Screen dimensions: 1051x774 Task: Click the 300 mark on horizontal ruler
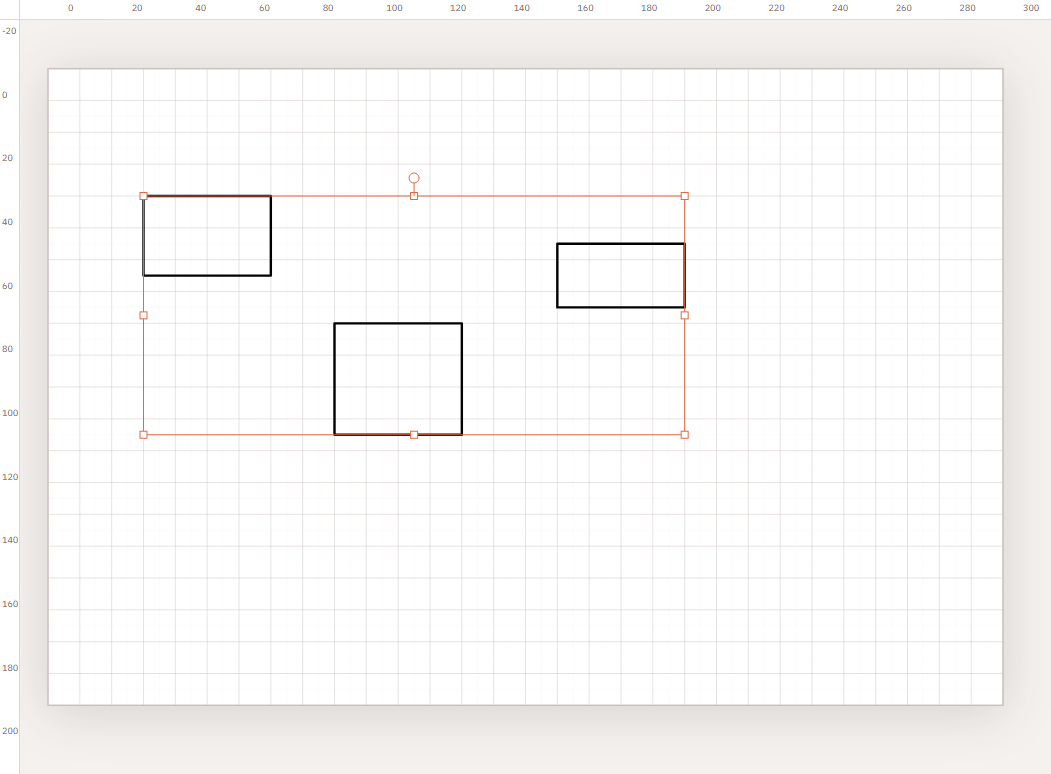(x=1031, y=8)
